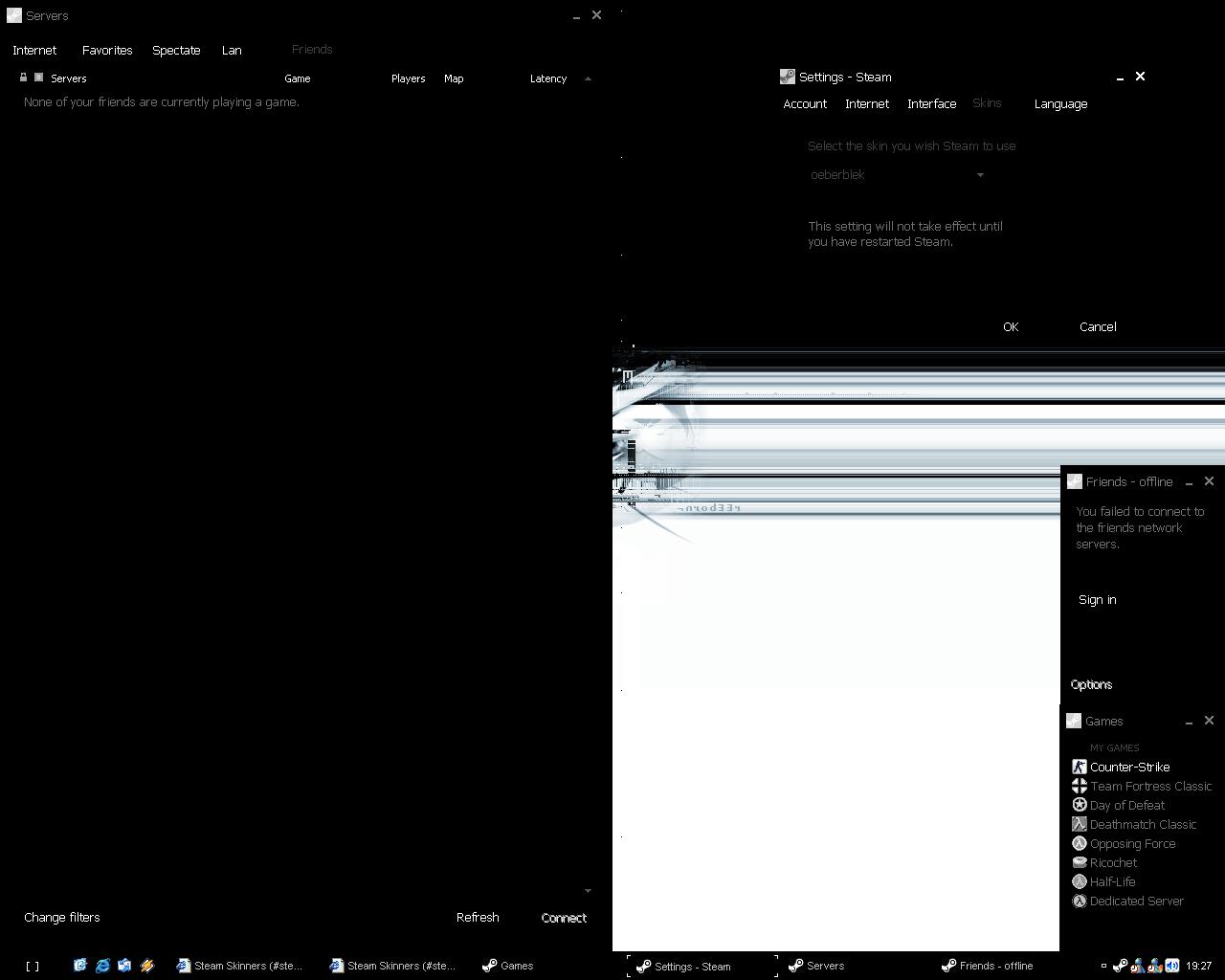Click the Deathmatch Classic icon

(1079, 824)
